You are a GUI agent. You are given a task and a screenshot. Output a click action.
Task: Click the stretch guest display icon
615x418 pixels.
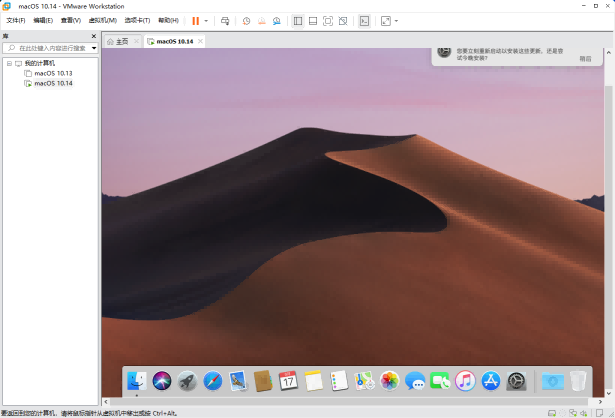[386, 21]
